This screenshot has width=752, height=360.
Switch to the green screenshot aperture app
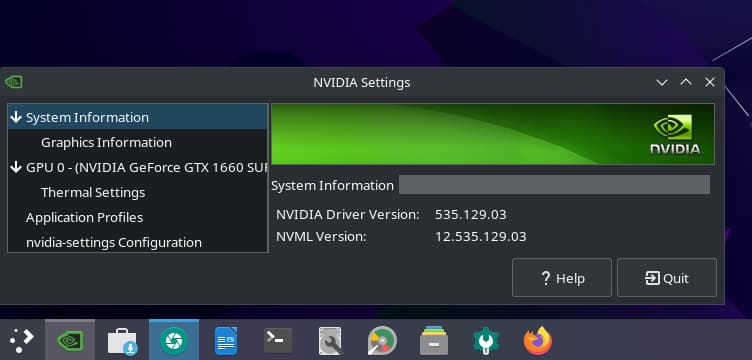[x=174, y=341]
